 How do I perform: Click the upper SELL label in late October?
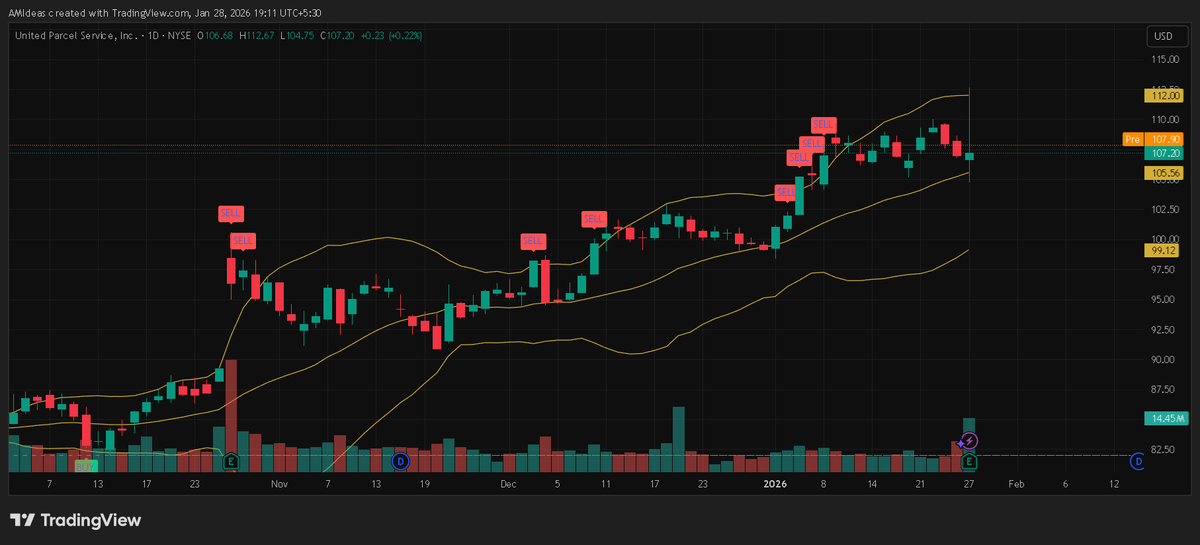[x=231, y=213]
